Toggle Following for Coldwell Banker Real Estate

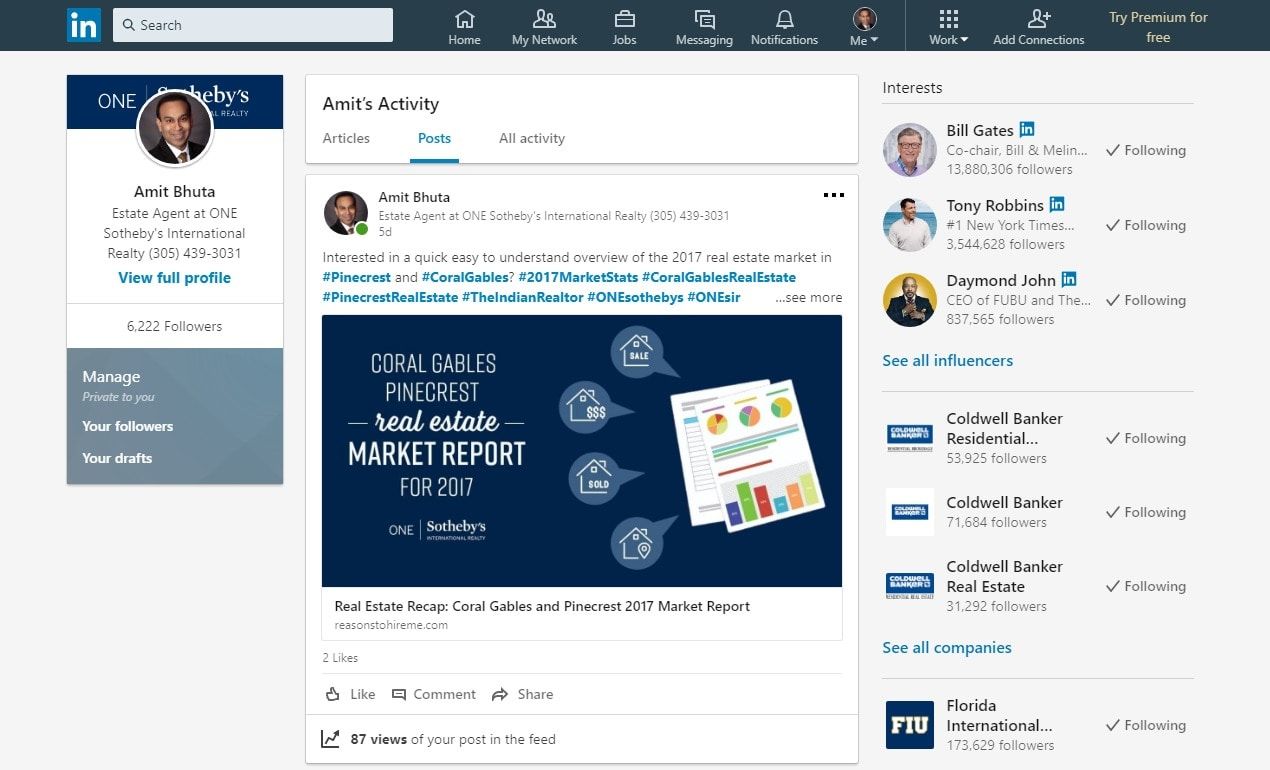[1146, 586]
